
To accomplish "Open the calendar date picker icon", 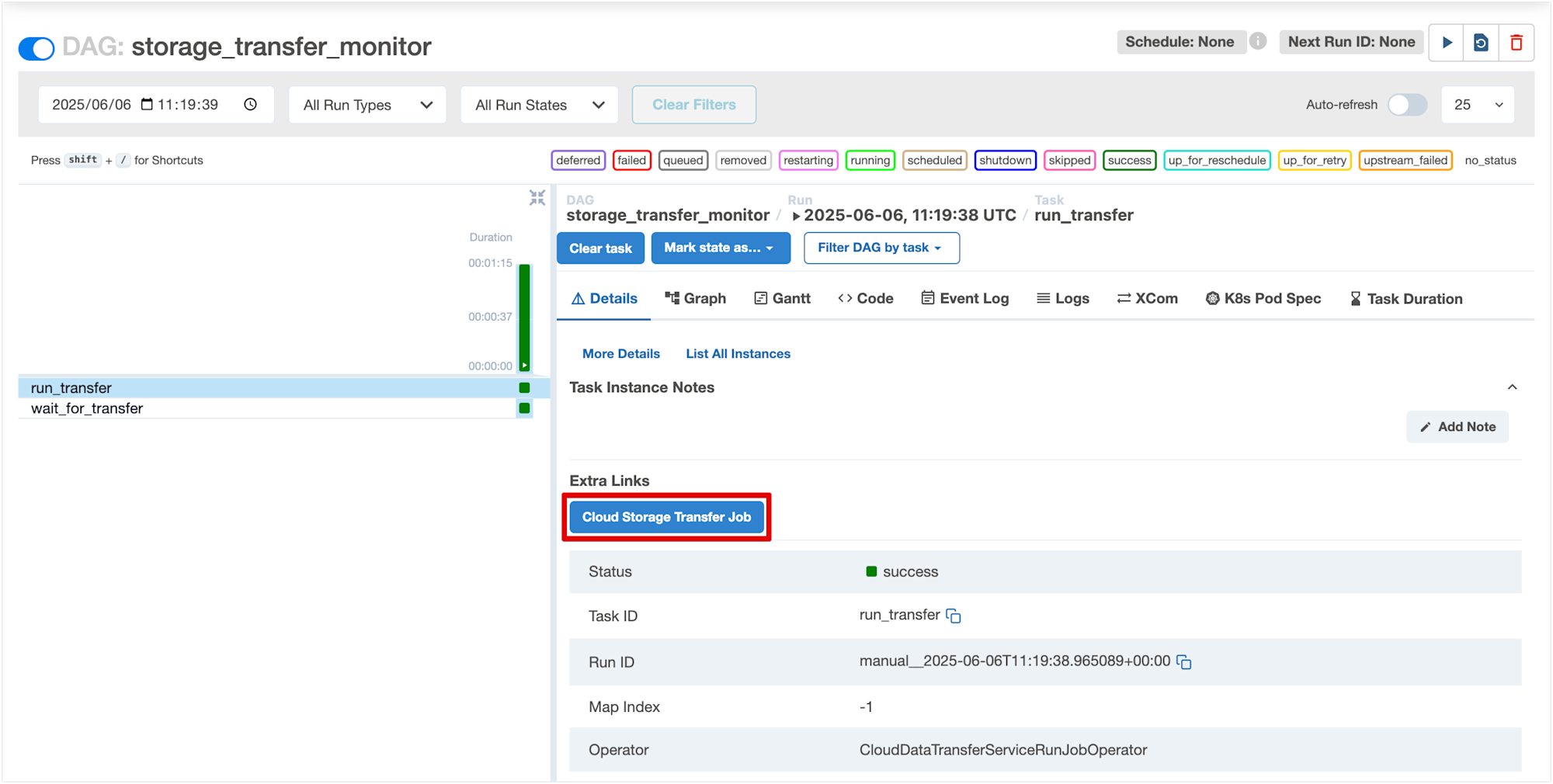I will coord(147,104).
